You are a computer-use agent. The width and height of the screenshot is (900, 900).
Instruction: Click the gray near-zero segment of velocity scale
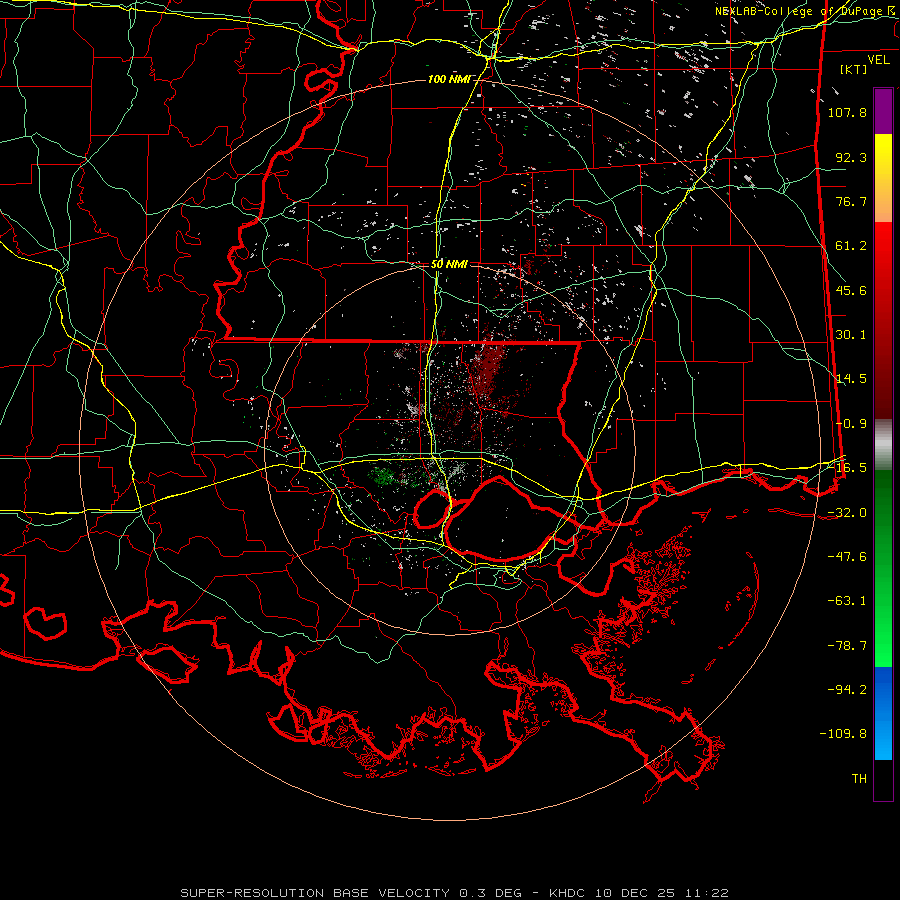pyautogui.click(x=883, y=444)
